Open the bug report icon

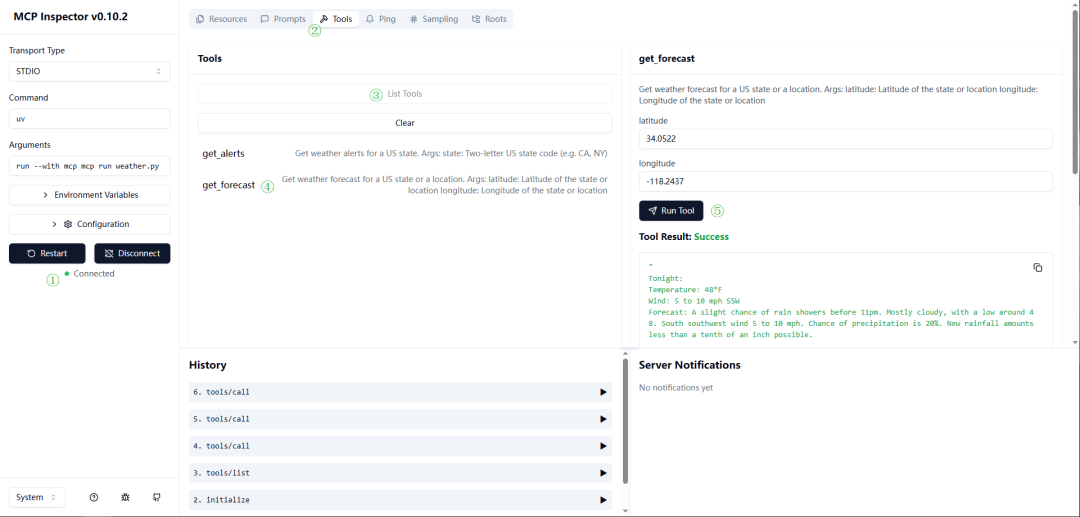click(125, 497)
